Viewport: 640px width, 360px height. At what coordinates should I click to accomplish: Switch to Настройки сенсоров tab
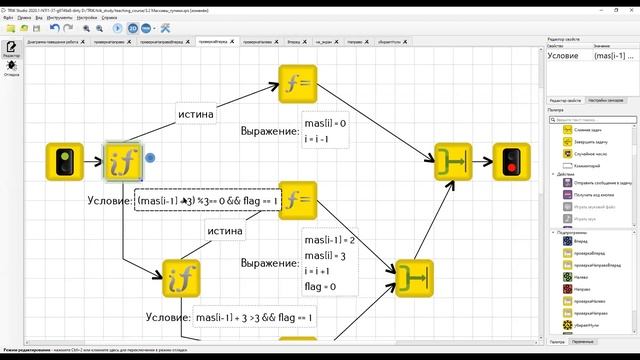[x=605, y=100]
